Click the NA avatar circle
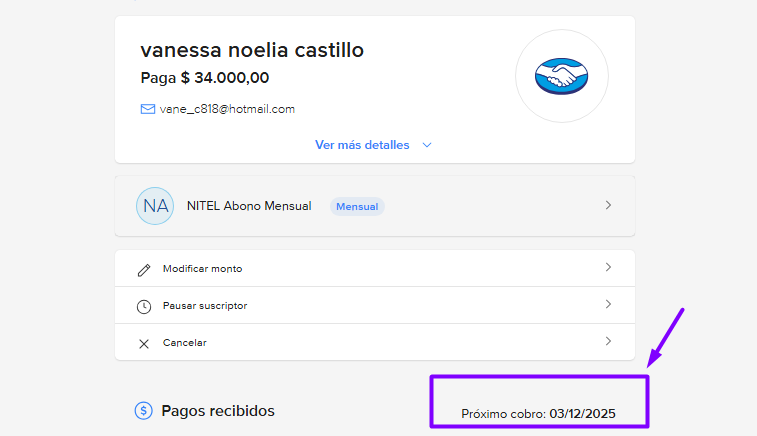Screen dimensions: 757x436 point(155,206)
